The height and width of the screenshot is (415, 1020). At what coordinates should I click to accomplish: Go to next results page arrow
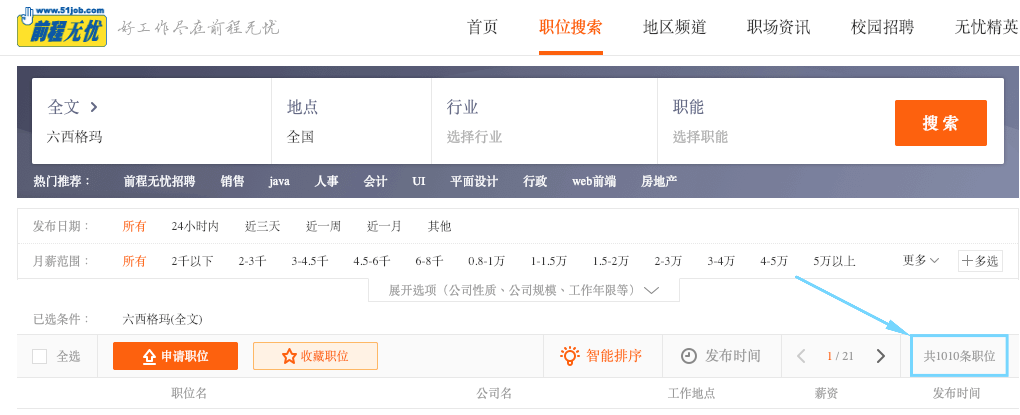(x=880, y=356)
